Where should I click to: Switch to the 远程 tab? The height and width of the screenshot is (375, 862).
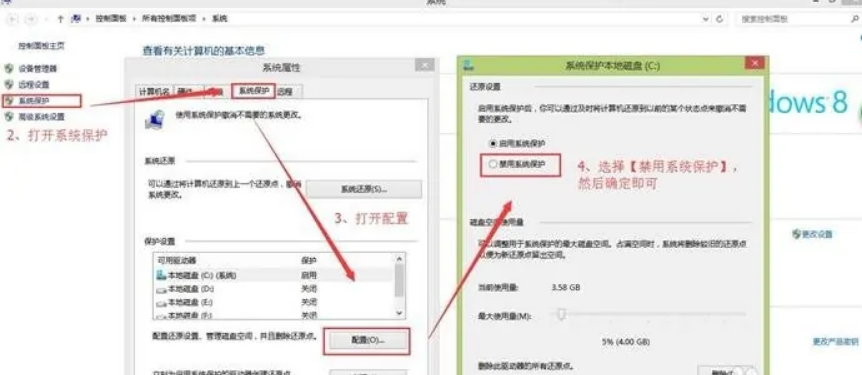point(285,92)
